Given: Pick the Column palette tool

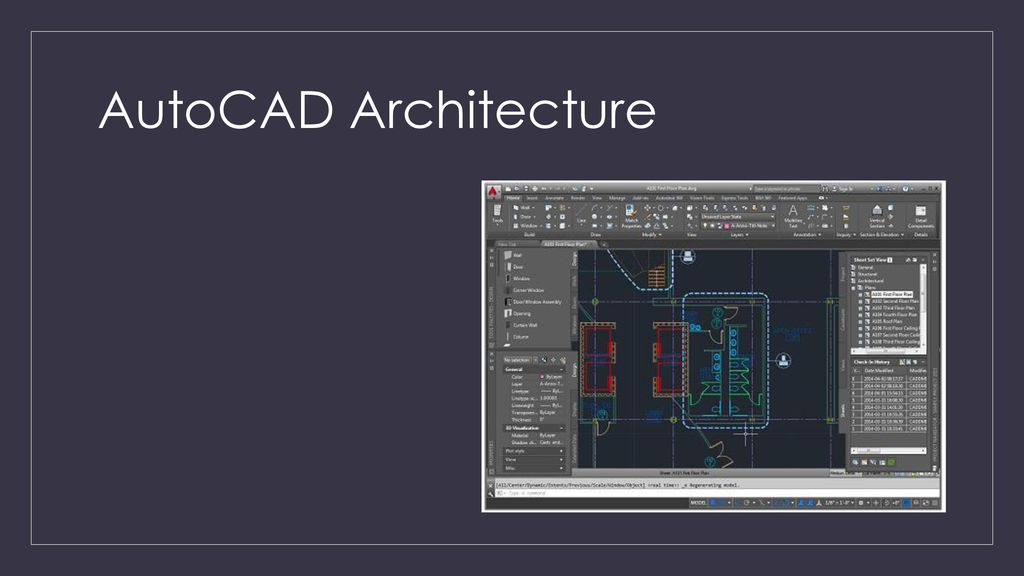Looking at the screenshot, I should tap(517, 337).
